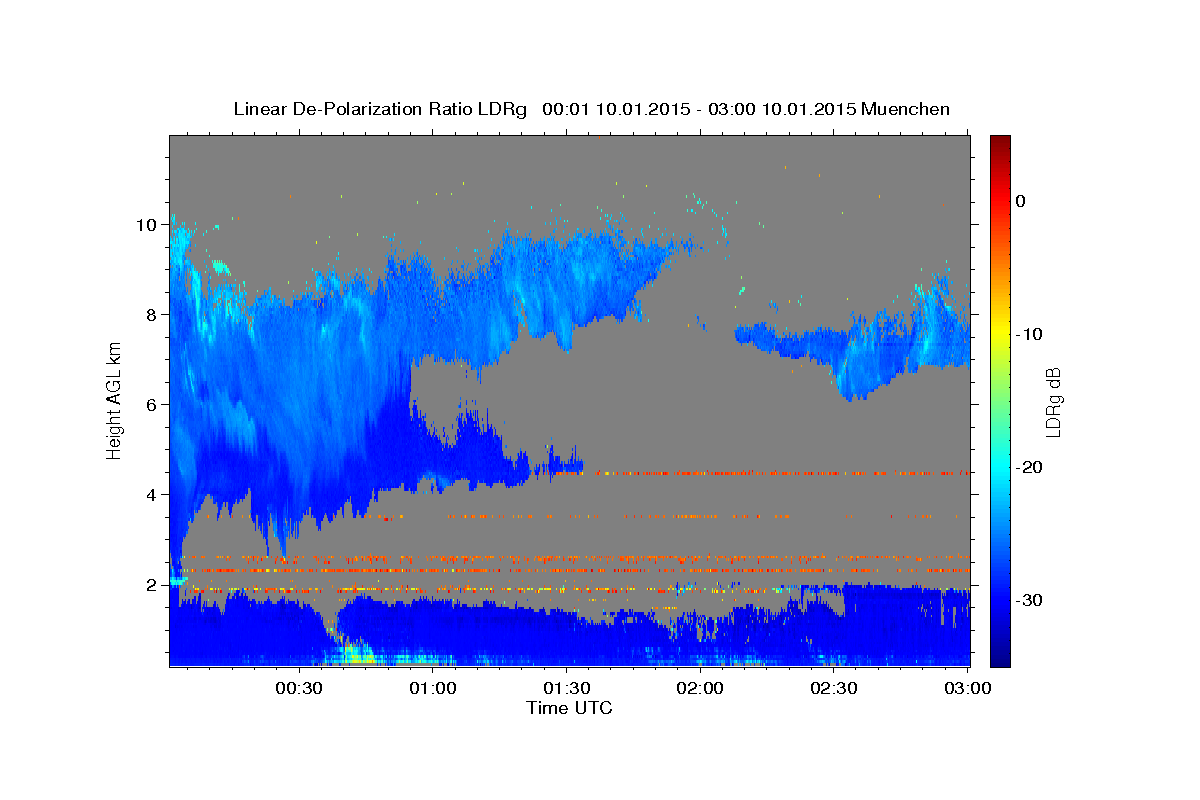Click the 02:00 time tick label

point(700,688)
